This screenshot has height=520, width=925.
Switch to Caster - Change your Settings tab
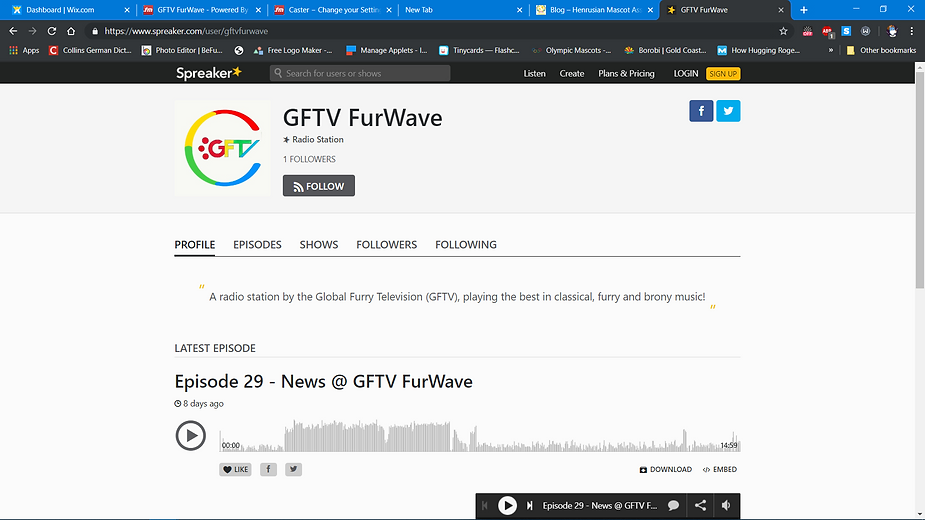(333, 9)
